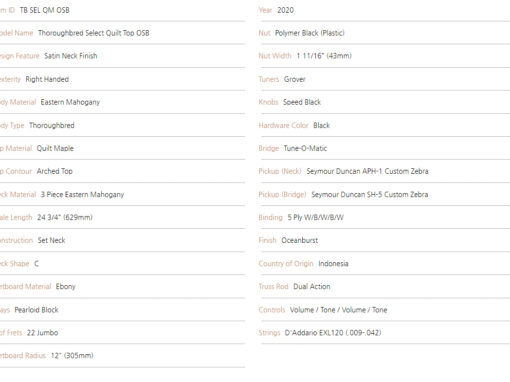Select the Thoroughbred Select Quilt Top OSB text
This screenshot has width=510, height=382.
[x=94, y=33]
